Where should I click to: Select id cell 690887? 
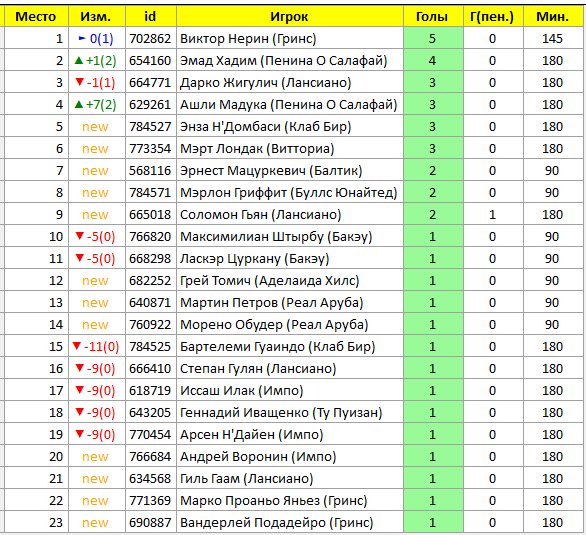(x=151, y=522)
